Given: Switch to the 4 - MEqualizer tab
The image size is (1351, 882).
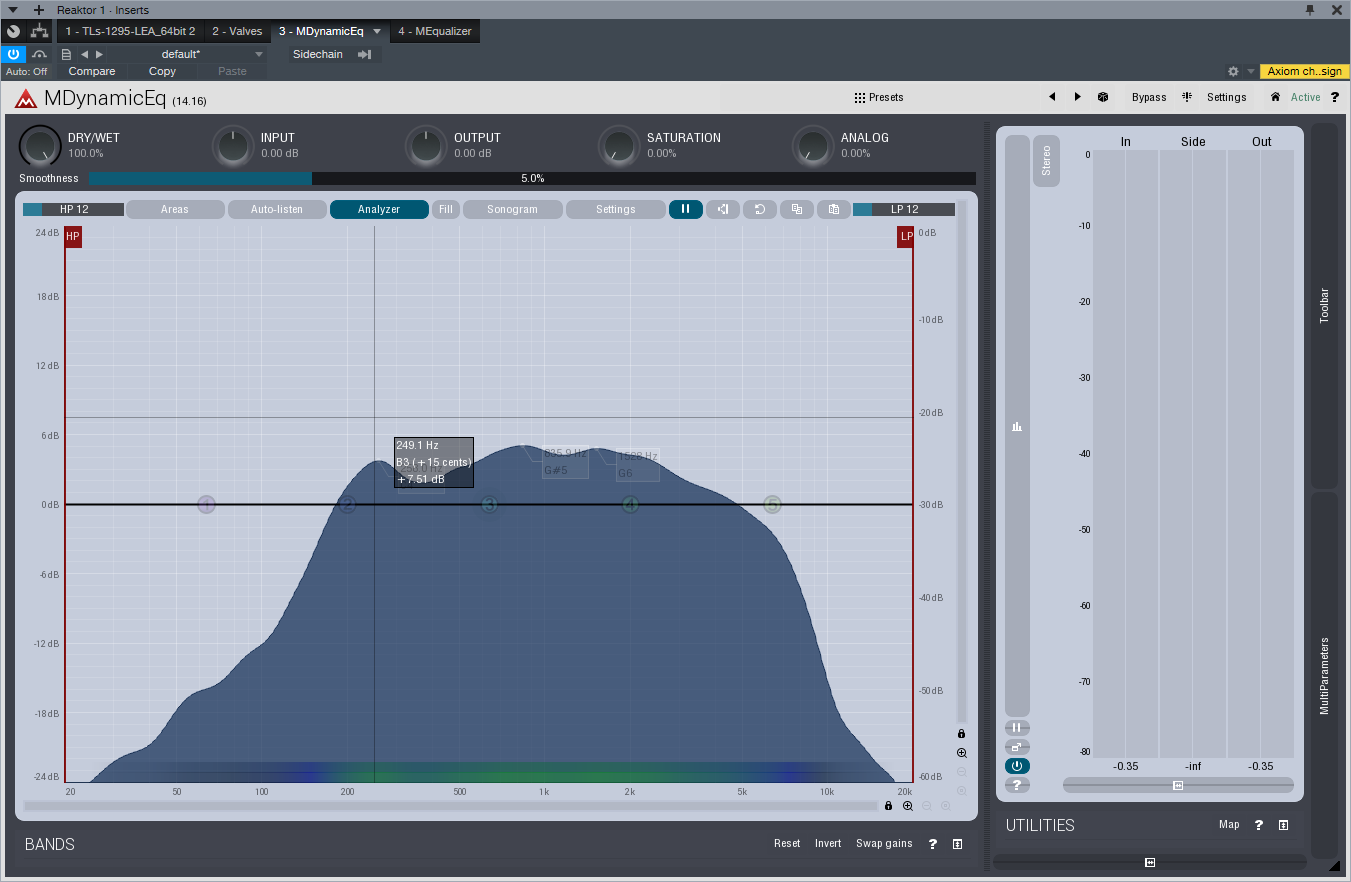Looking at the screenshot, I should coord(434,31).
